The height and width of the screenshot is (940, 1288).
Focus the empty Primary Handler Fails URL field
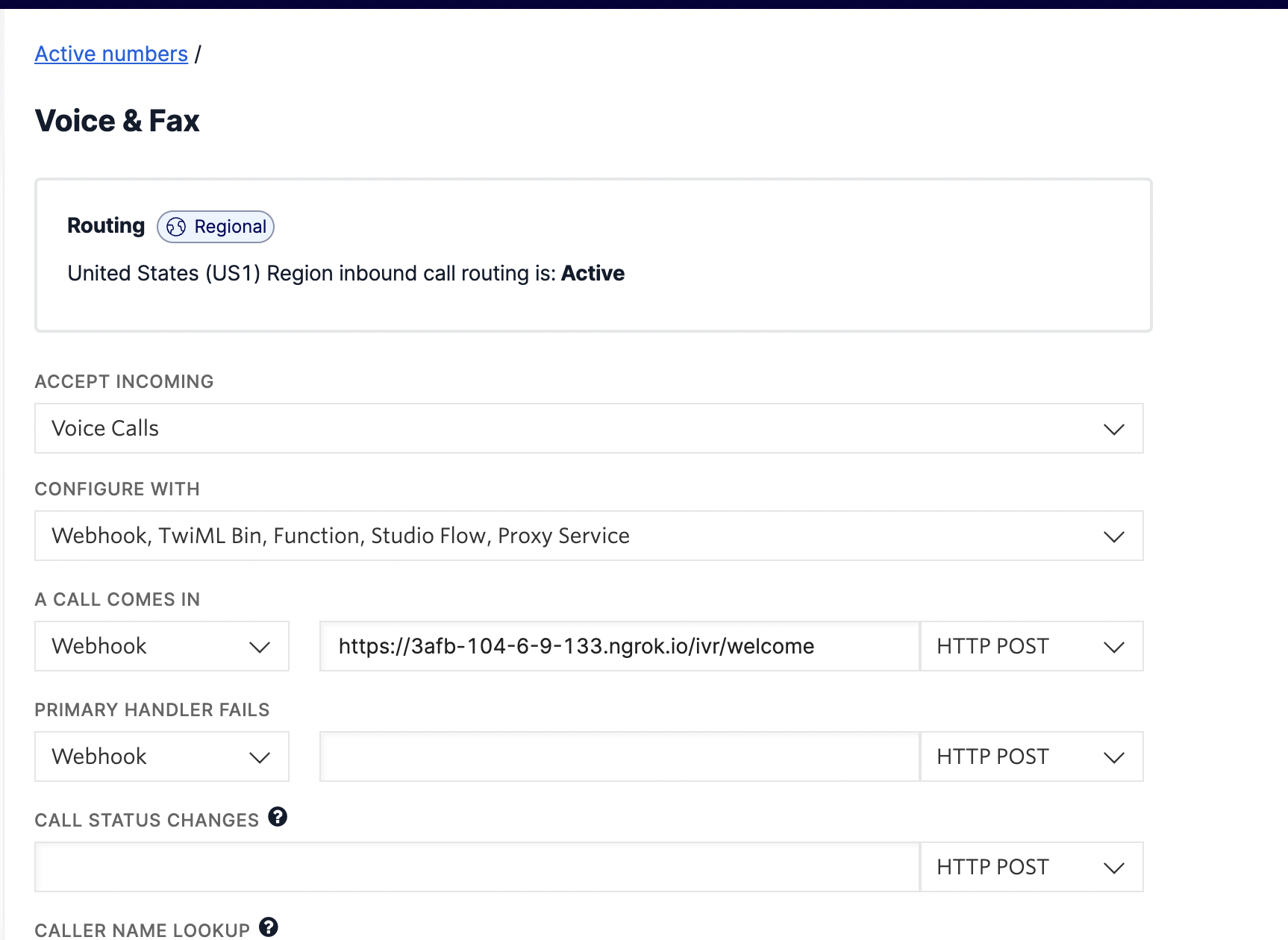coord(619,756)
